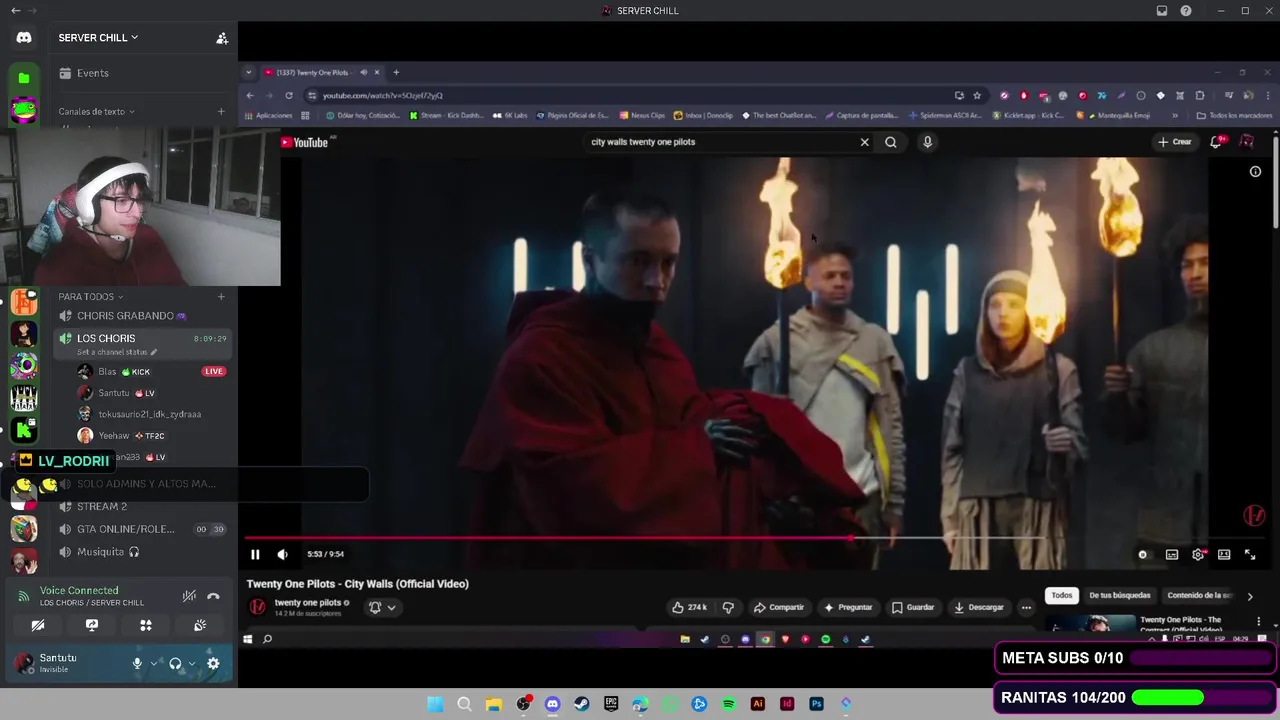Collapse the Canales de texto category
The width and height of the screenshot is (1280, 720).
[x=96, y=111]
